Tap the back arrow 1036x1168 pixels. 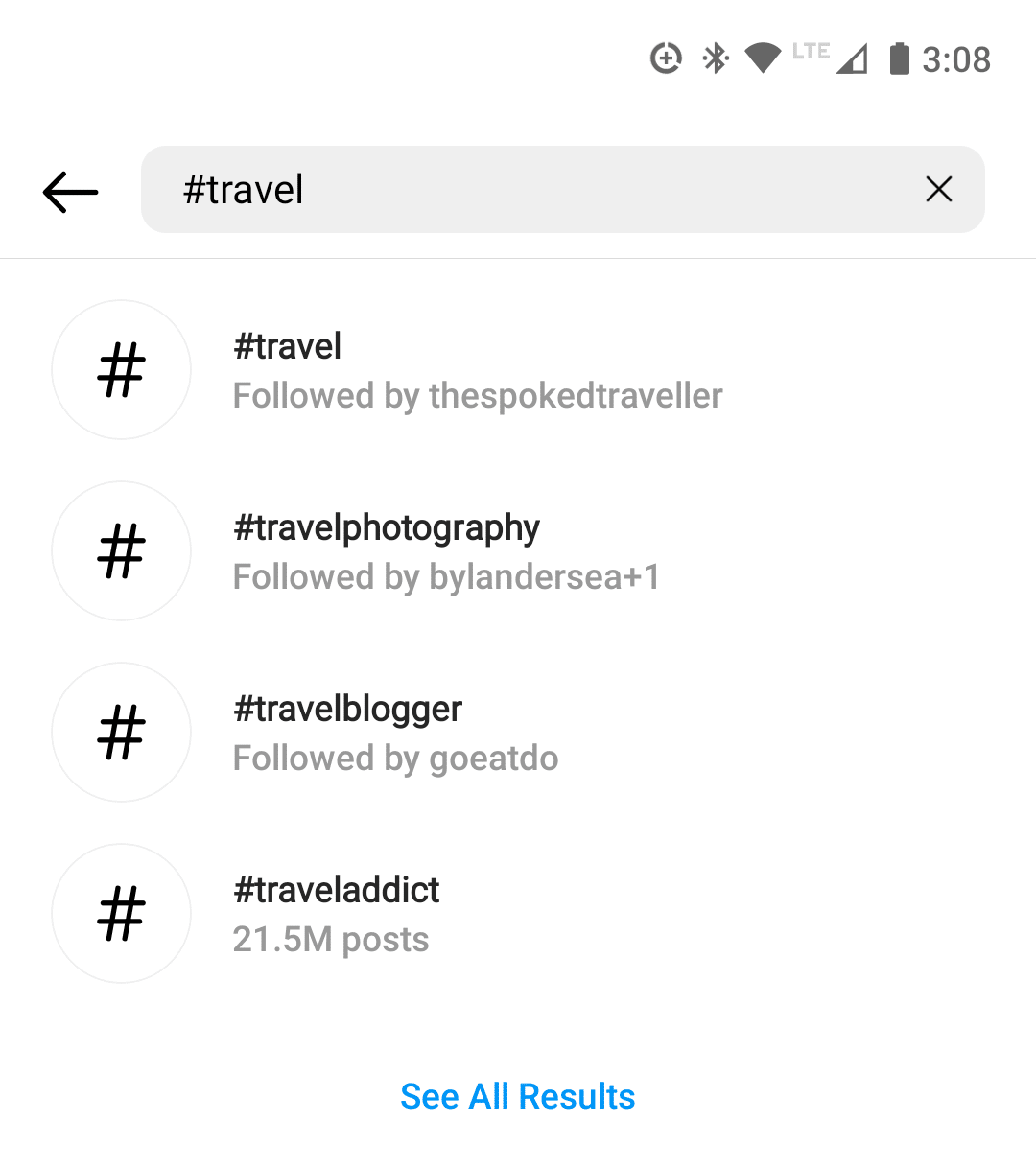coord(71,191)
